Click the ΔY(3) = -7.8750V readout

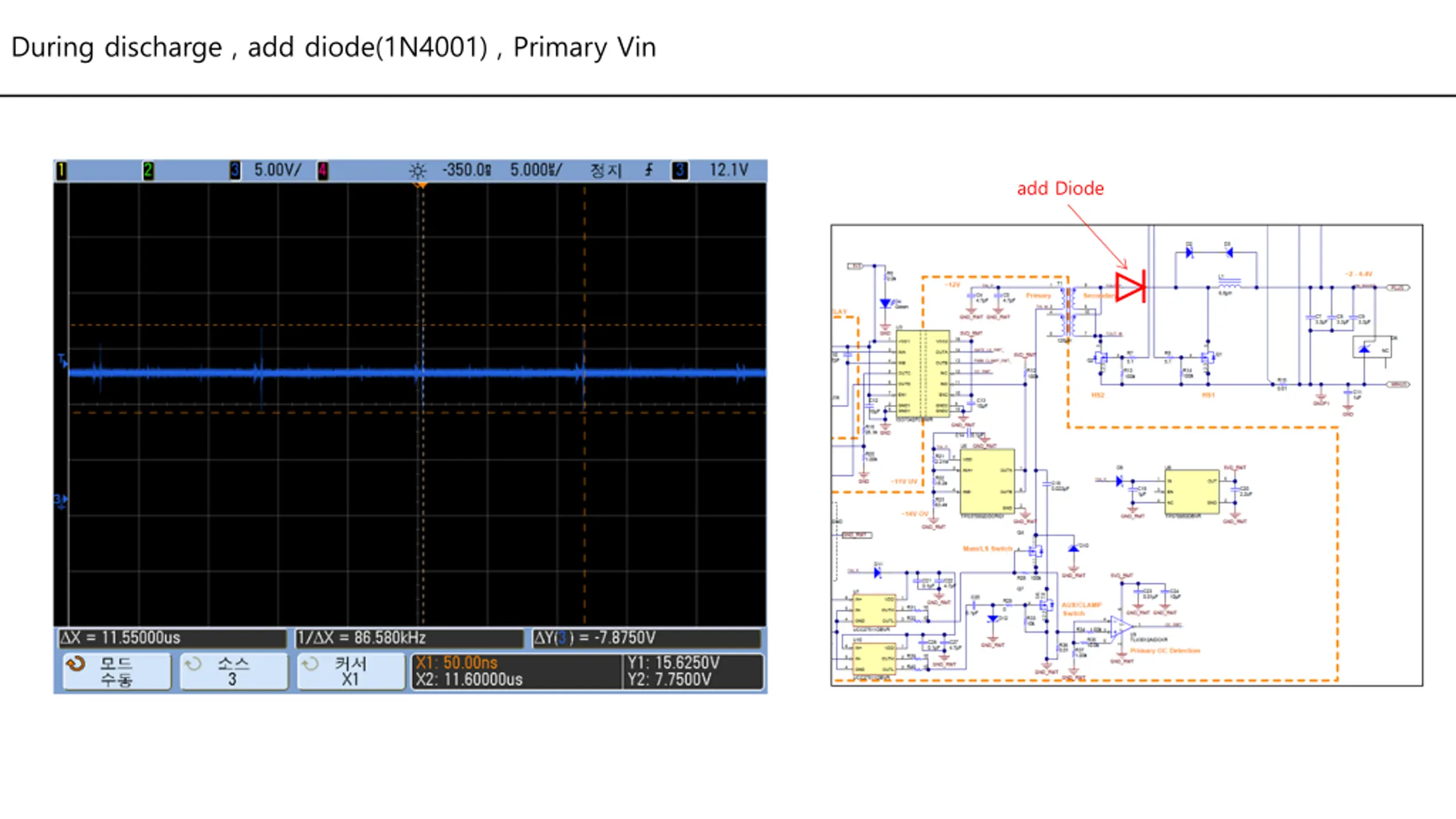[647, 638]
